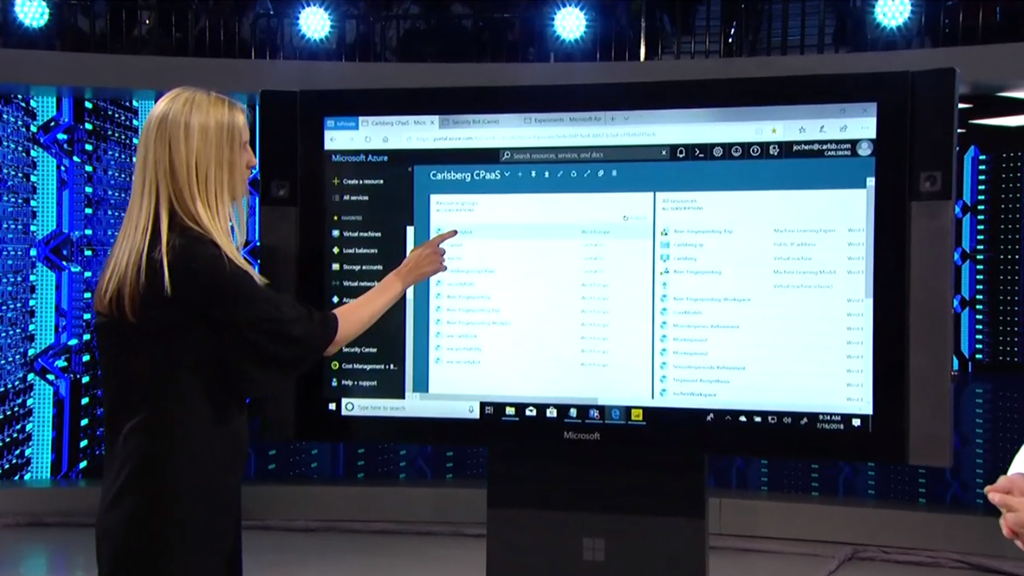Click the taskbar volume icon
The width and height of the screenshot is (1024, 576).
point(787,420)
